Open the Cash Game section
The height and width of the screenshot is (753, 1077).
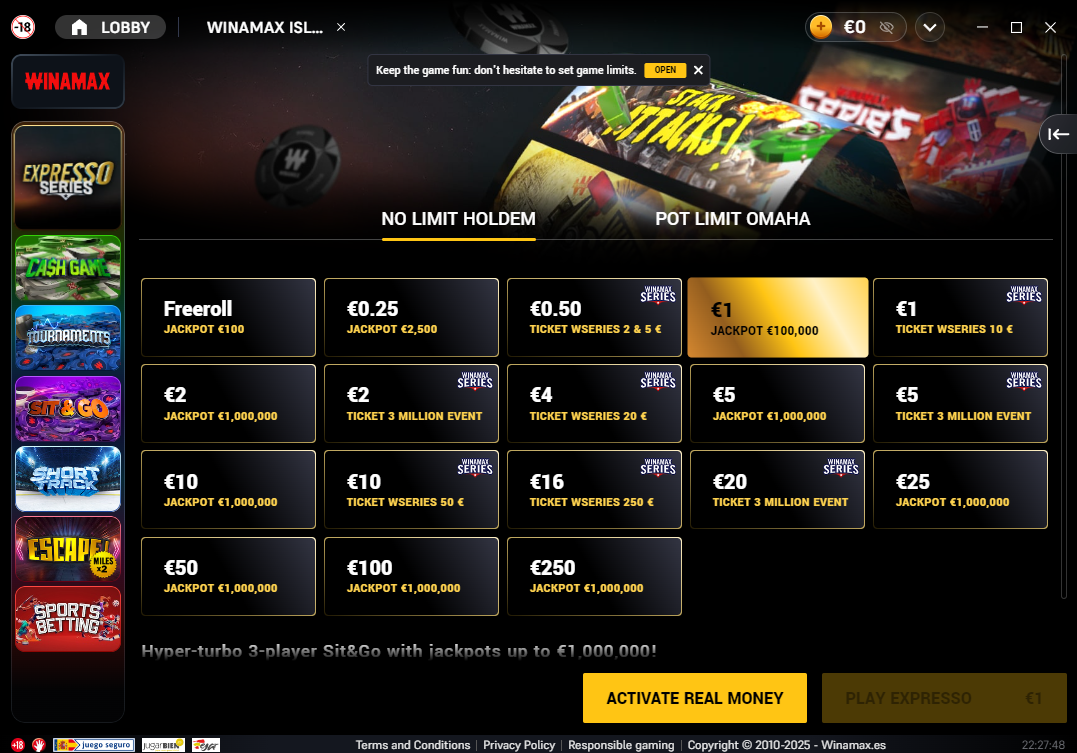coord(68,268)
